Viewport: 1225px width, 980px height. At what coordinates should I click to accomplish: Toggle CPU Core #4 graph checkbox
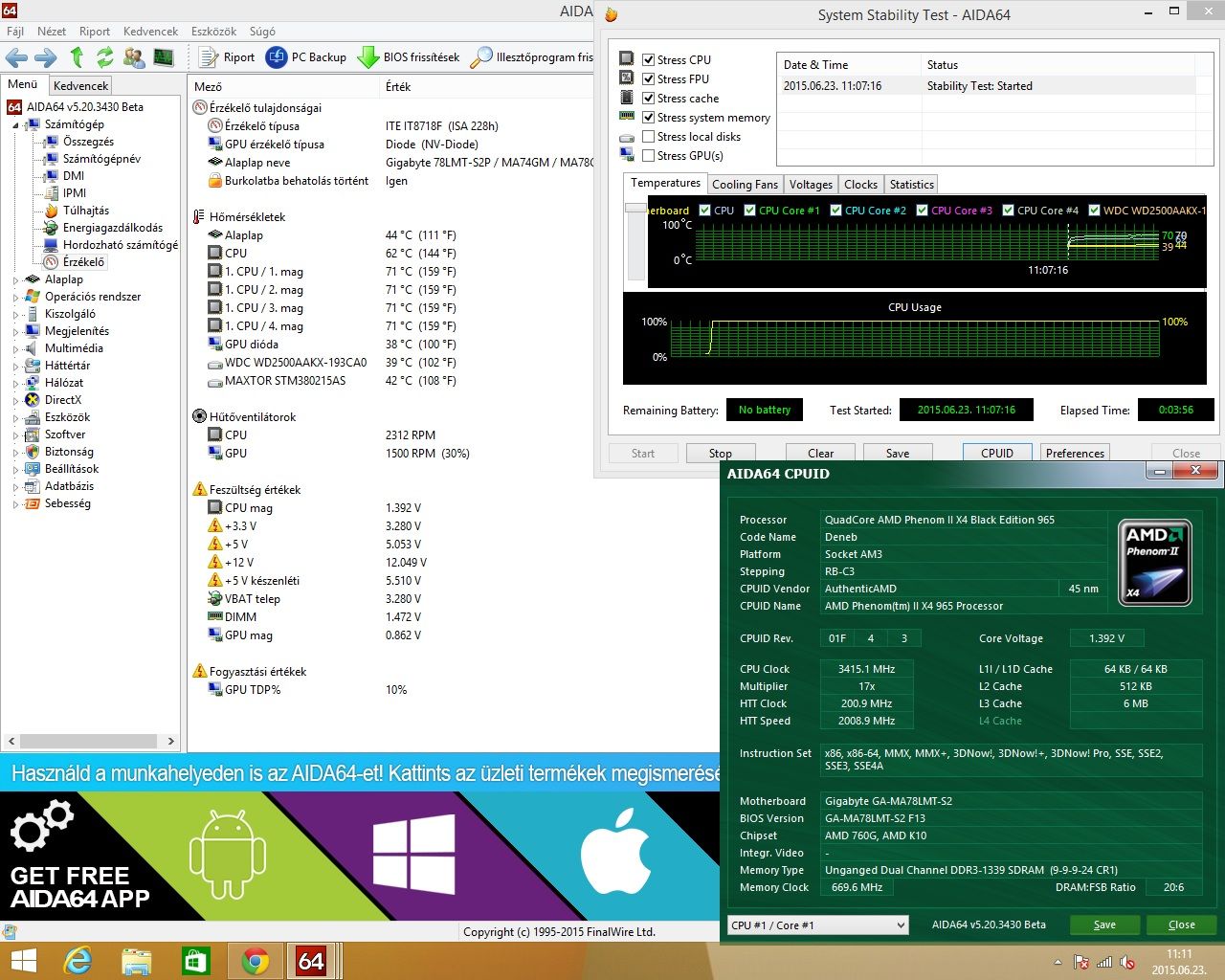(x=1008, y=211)
